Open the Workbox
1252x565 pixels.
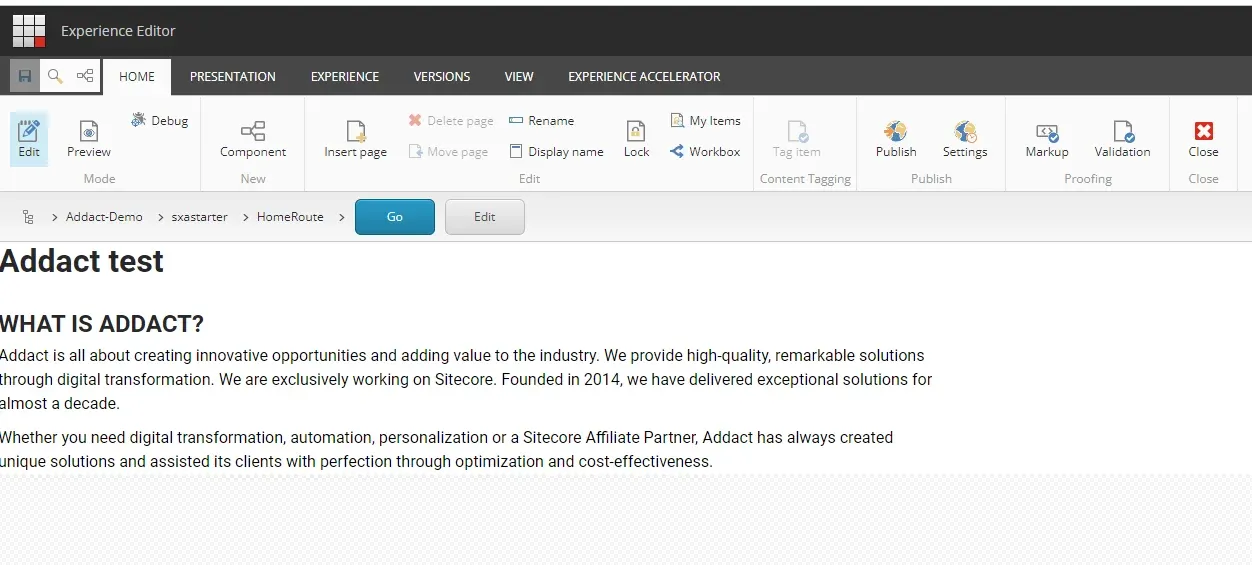point(705,152)
